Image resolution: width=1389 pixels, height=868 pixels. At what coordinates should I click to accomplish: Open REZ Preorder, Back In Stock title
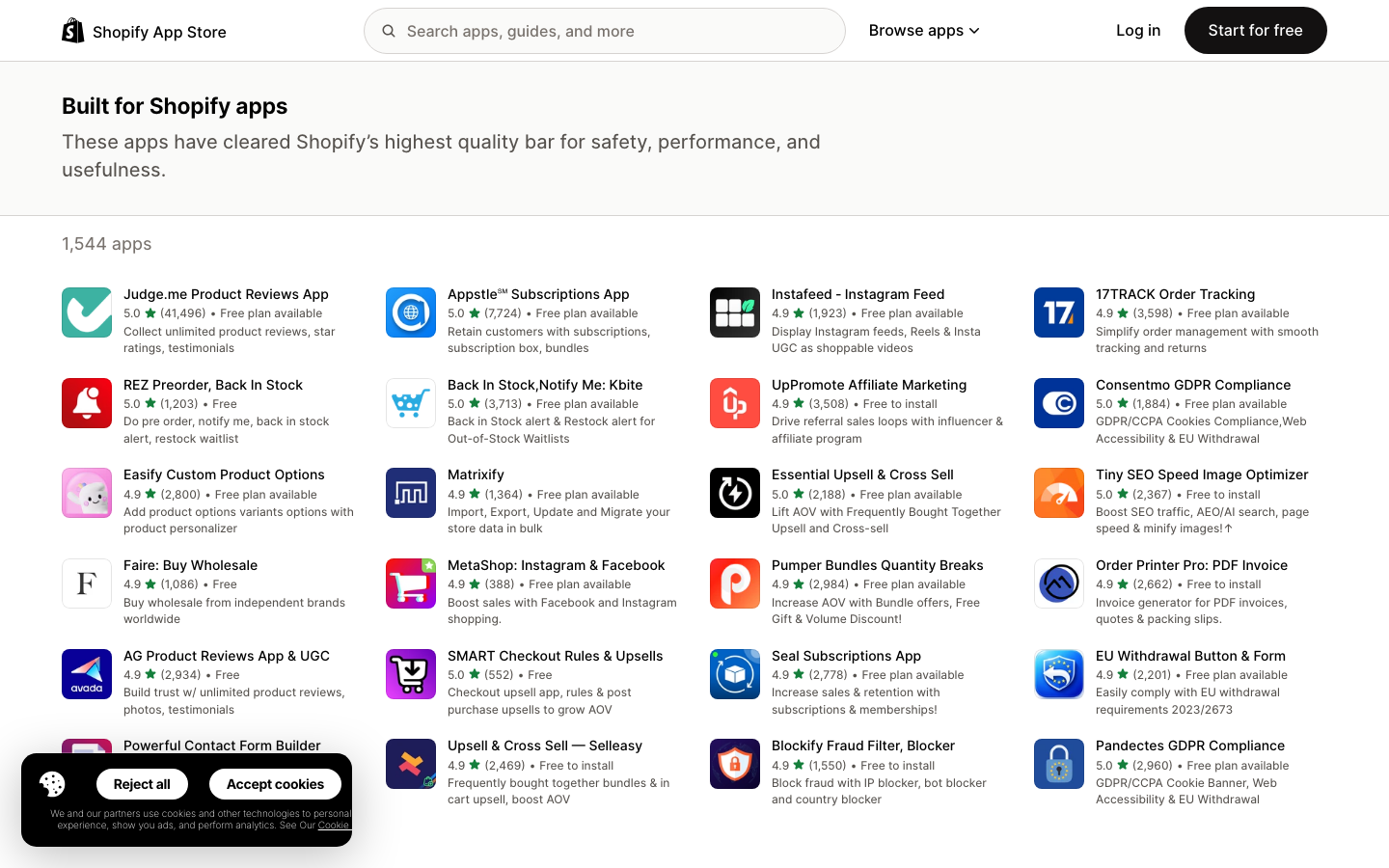tap(213, 385)
